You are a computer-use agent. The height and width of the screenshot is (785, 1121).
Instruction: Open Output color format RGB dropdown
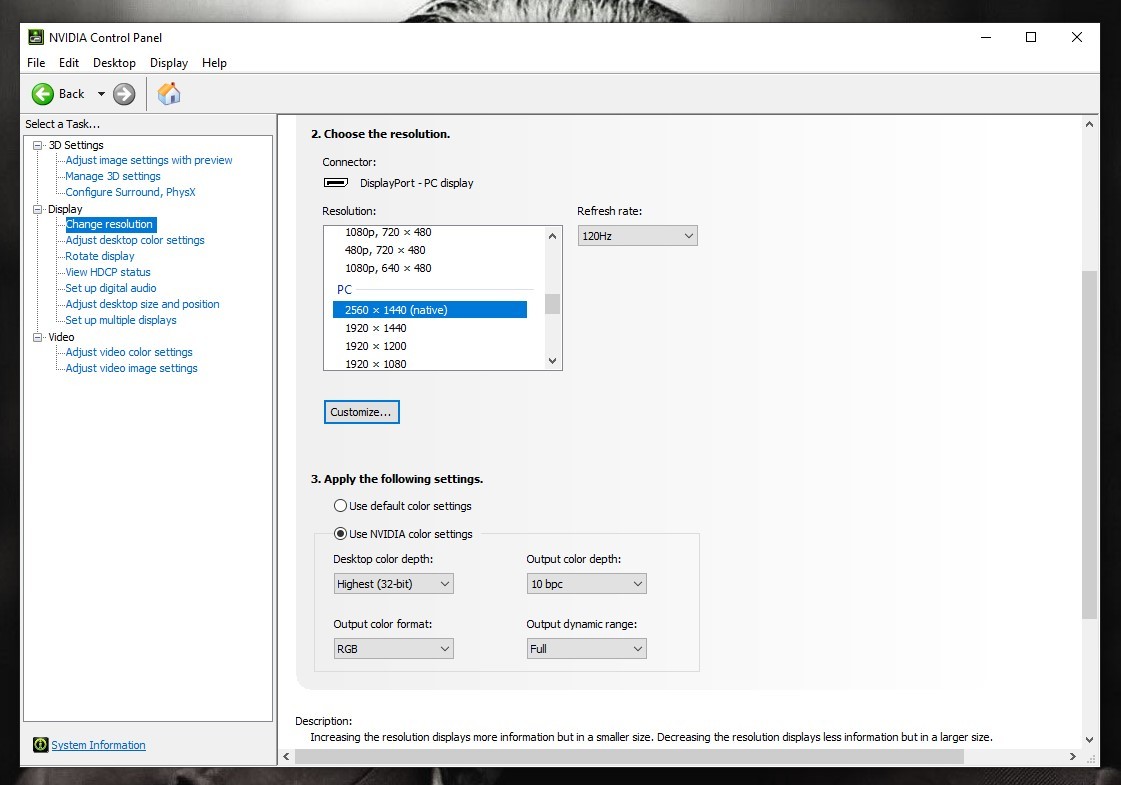393,648
